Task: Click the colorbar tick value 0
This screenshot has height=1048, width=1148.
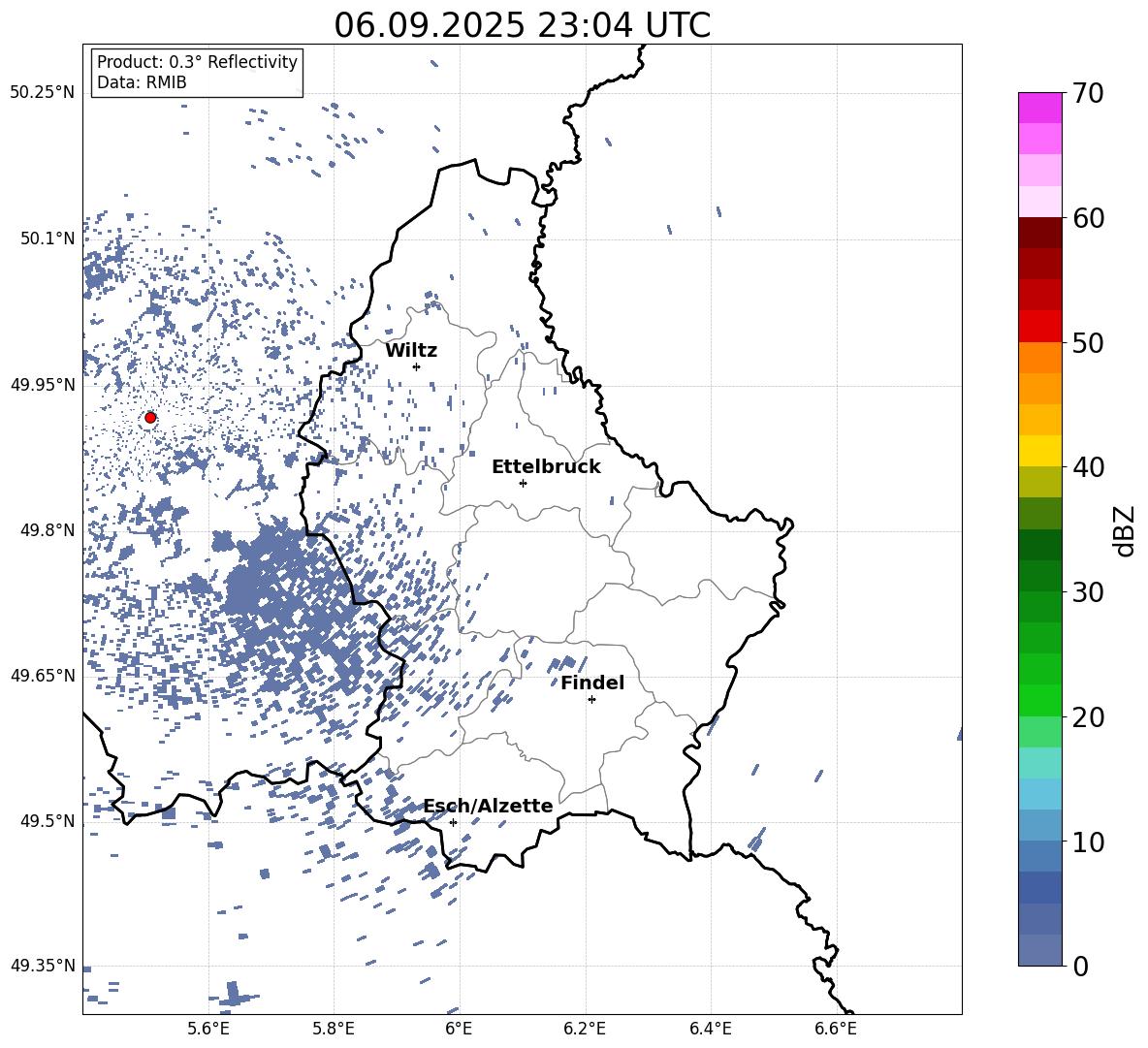Action: coord(1080,966)
